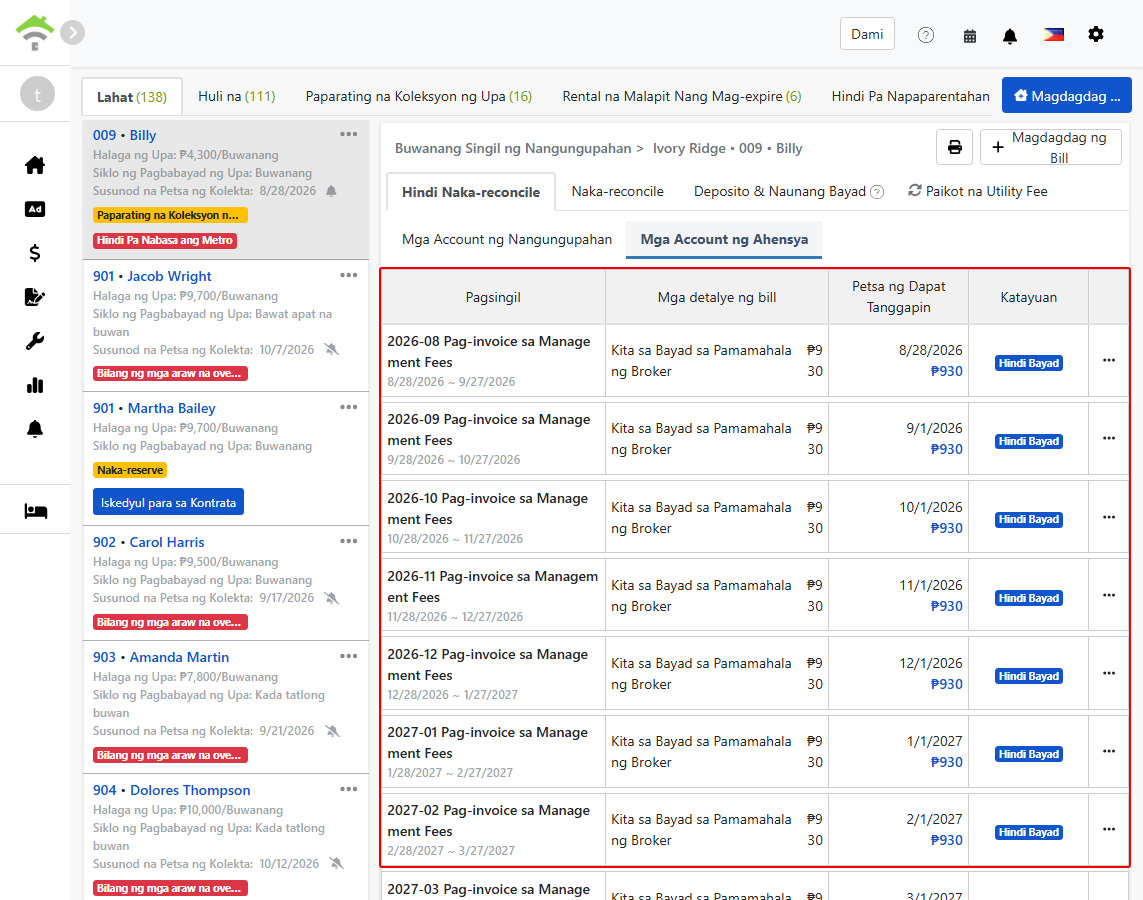Open the more menu for 903 Amanda Martin
The width and height of the screenshot is (1143, 900).
pyautogui.click(x=348, y=656)
